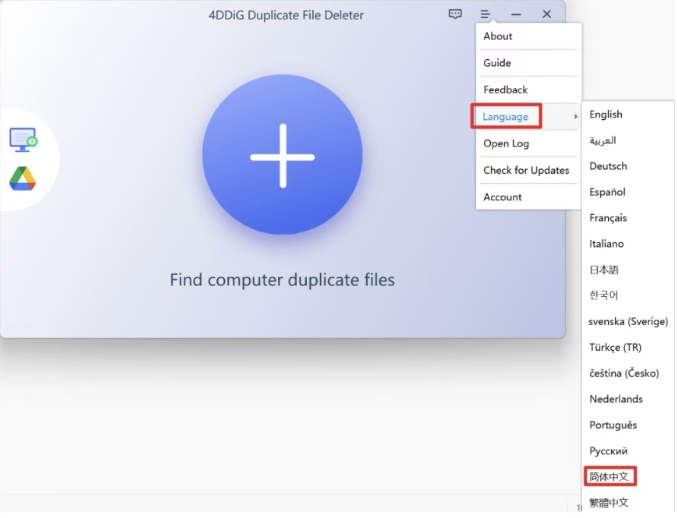Click the big plus button to add folders
The width and height of the screenshot is (677, 518).
282,155
